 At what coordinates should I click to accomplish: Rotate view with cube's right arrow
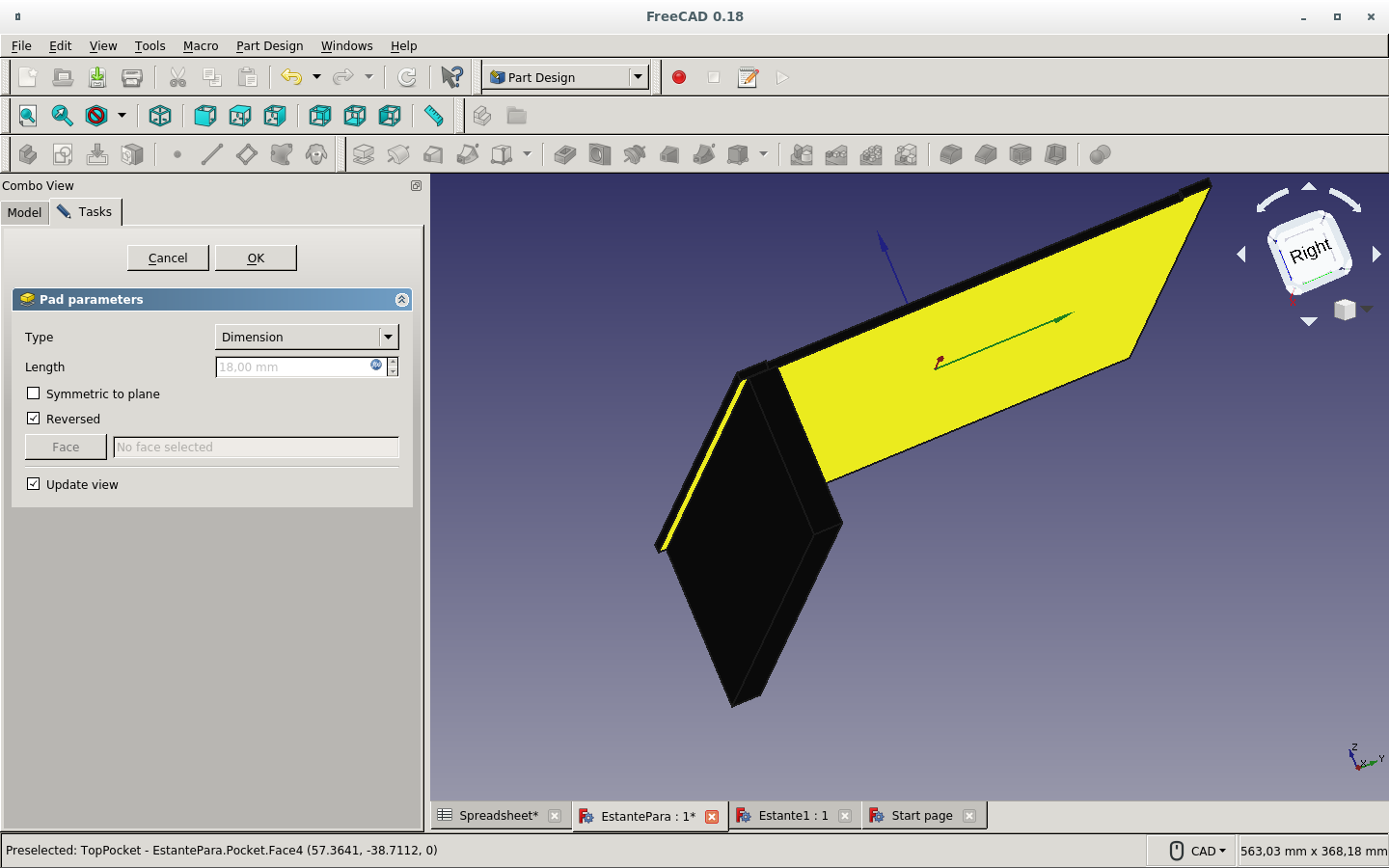[x=1376, y=255]
